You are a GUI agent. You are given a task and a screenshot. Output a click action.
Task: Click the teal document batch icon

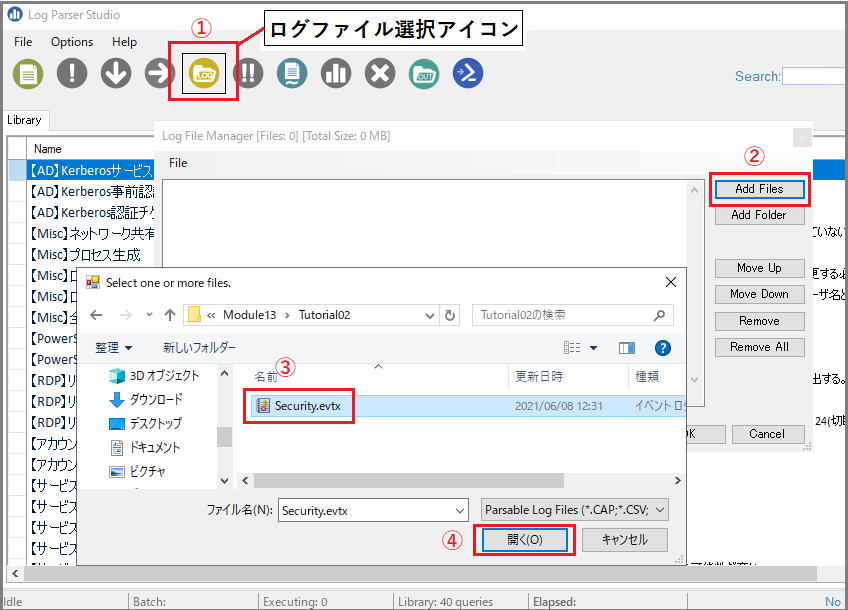pyautogui.click(x=292, y=74)
